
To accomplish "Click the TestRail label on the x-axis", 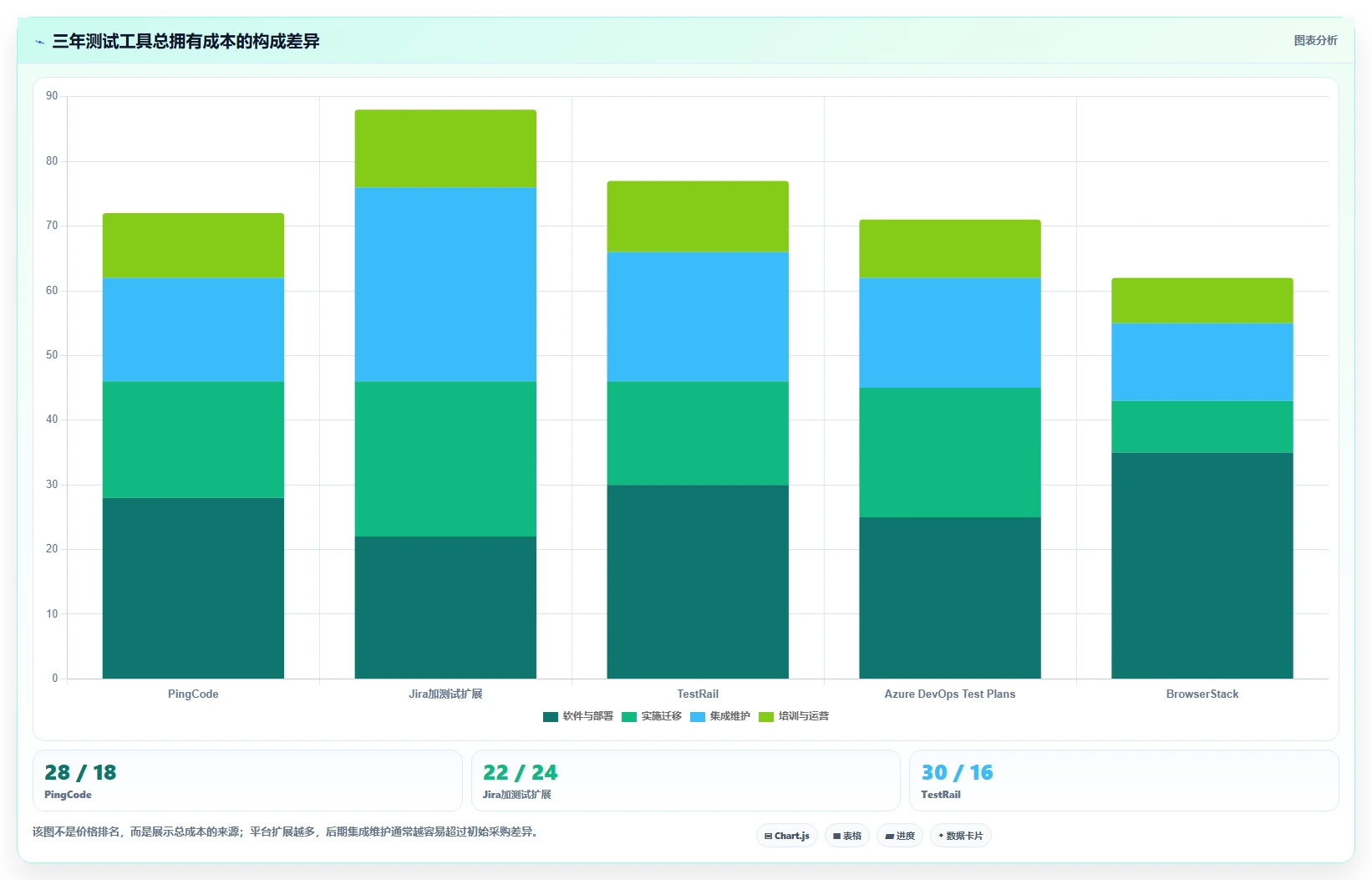I will click(x=698, y=694).
